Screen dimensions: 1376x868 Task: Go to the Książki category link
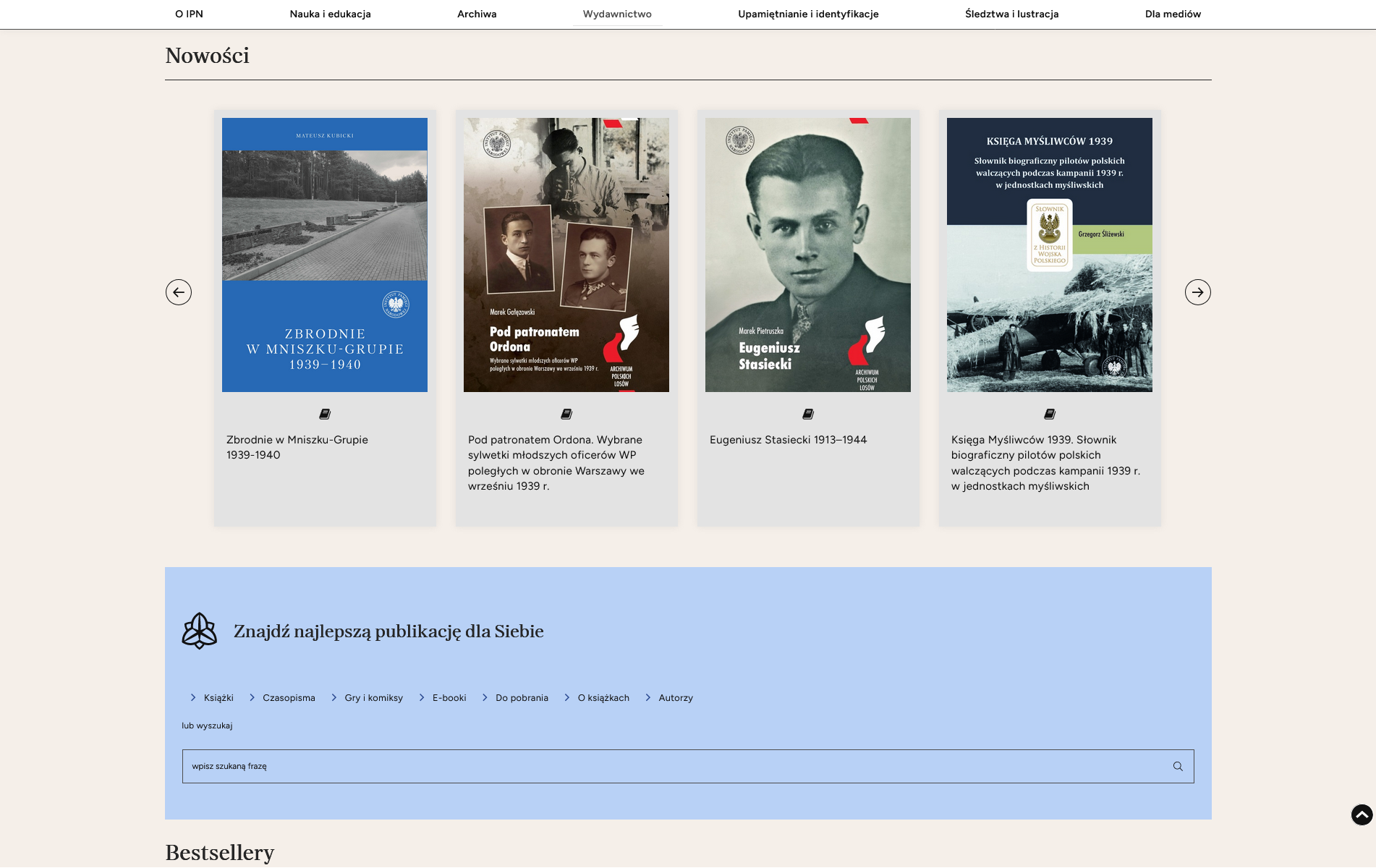(x=218, y=698)
